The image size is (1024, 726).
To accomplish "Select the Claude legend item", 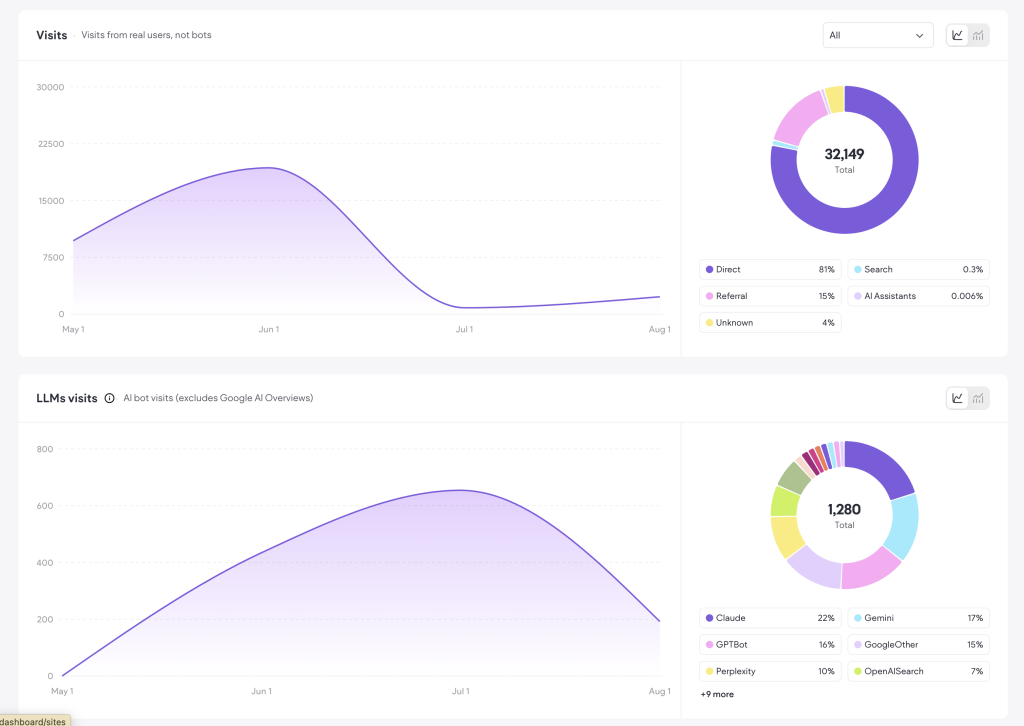I will point(770,618).
